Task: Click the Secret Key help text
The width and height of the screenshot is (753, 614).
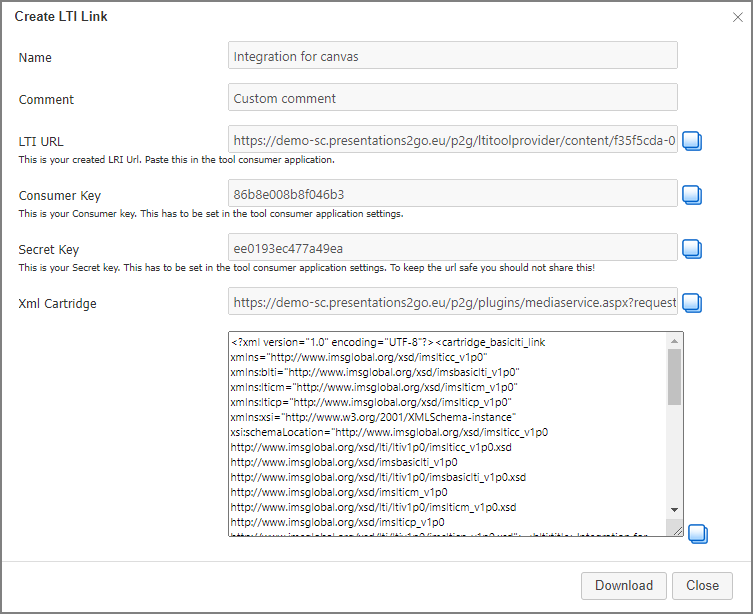Action: point(306,267)
